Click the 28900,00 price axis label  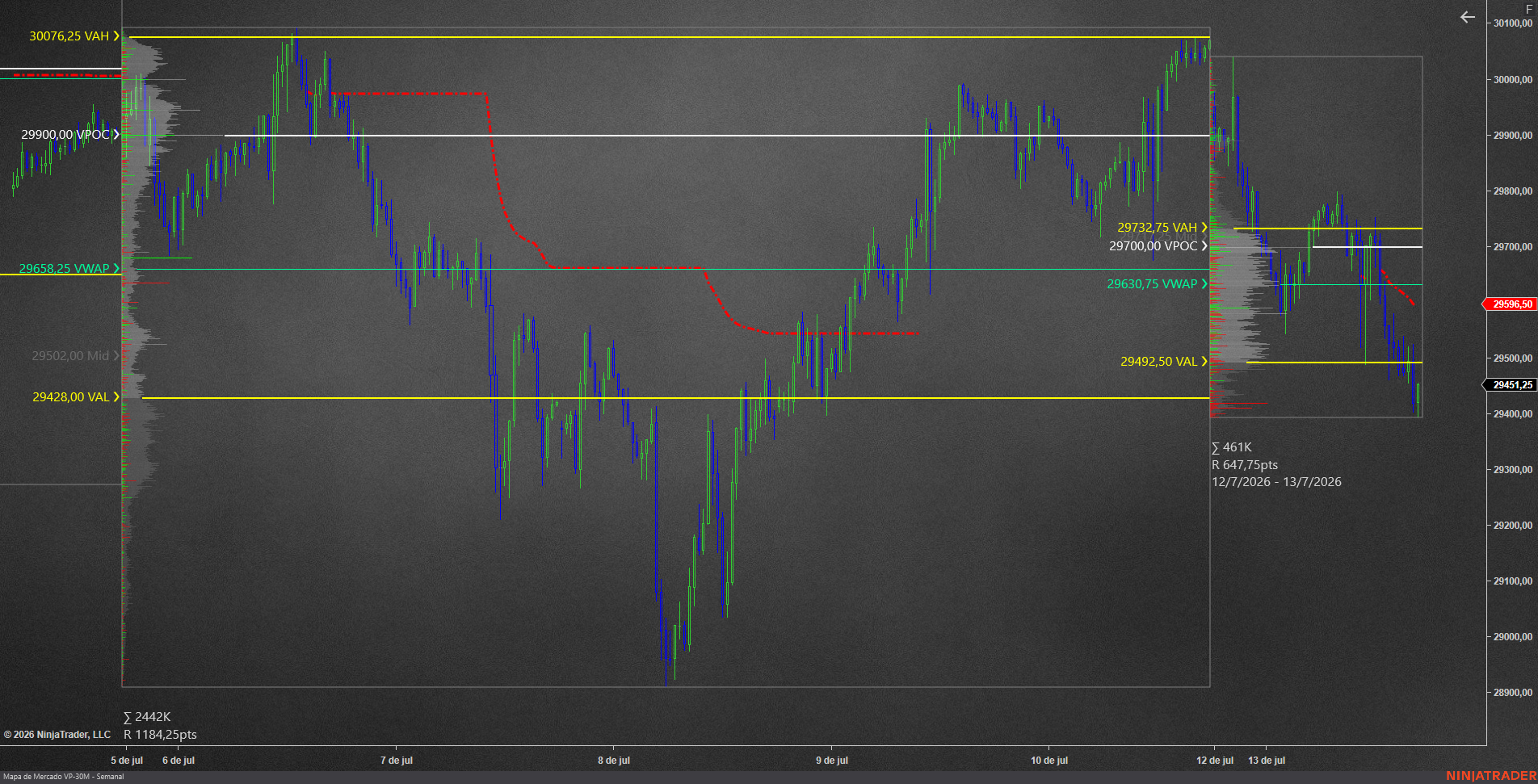1513,693
